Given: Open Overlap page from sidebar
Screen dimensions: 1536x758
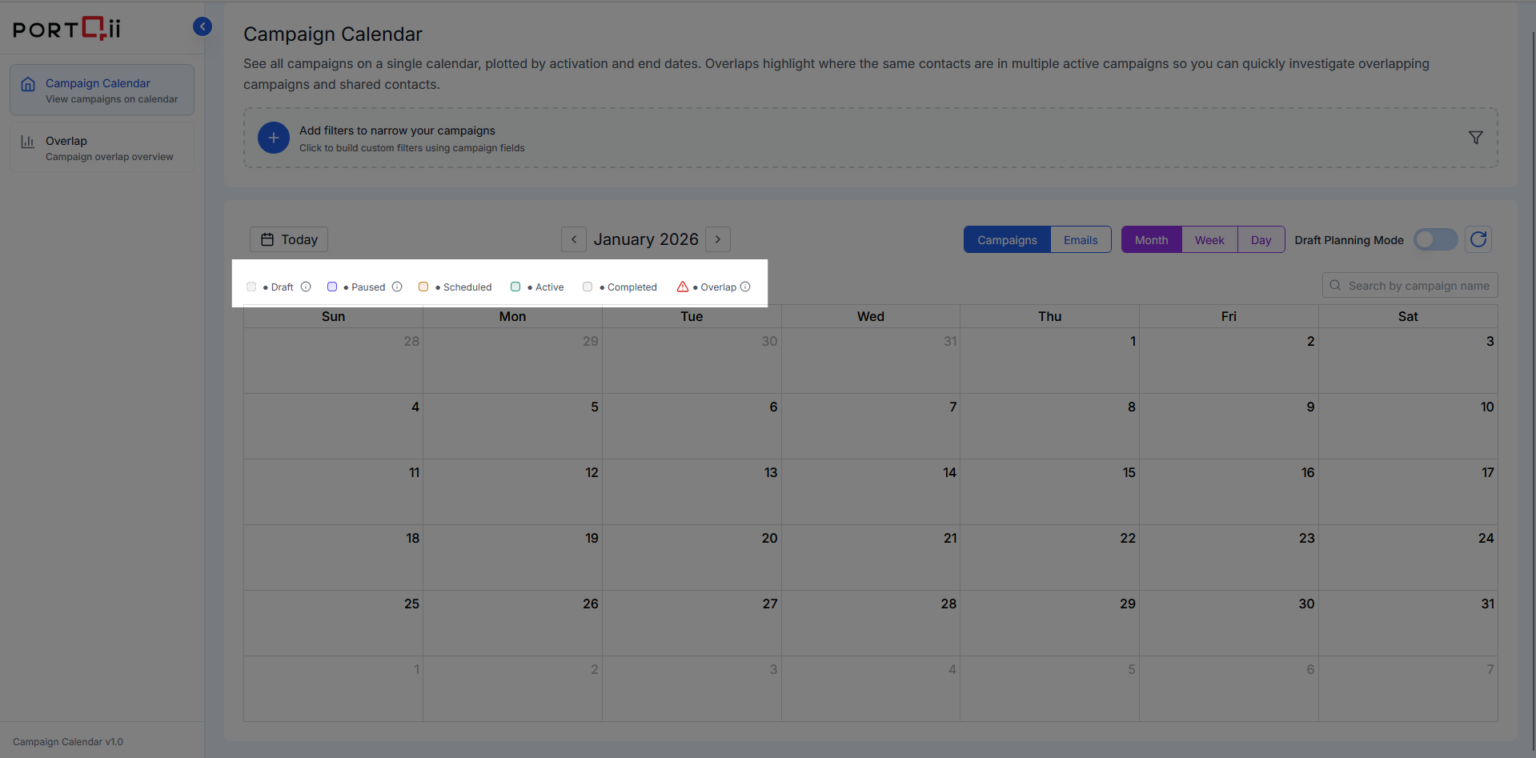Looking at the screenshot, I should (102, 148).
